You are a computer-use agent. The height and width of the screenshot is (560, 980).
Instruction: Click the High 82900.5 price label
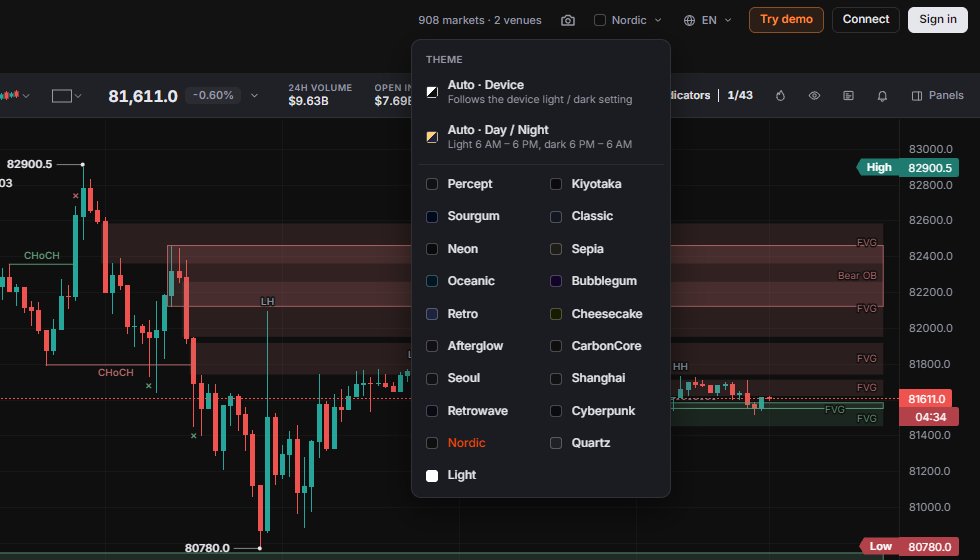pos(908,168)
